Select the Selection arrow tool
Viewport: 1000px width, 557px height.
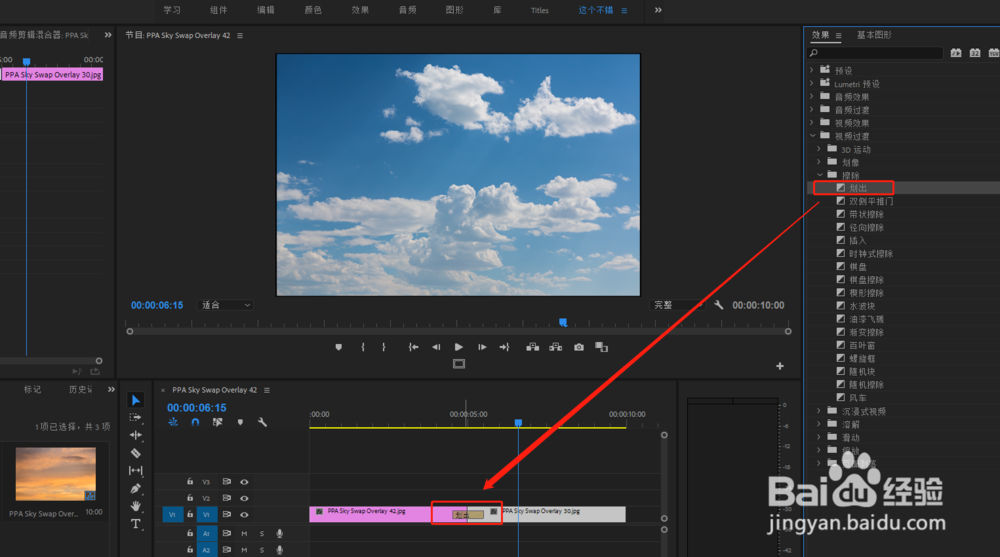(x=135, y=400)
